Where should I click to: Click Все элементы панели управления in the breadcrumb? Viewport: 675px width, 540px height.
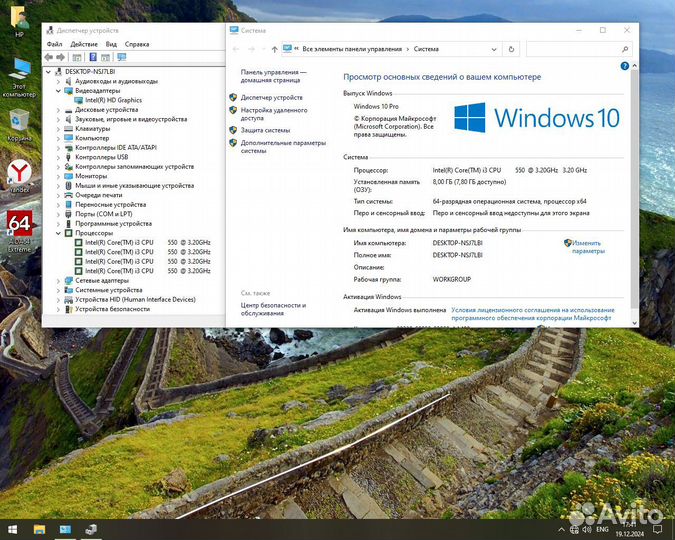pyautogui.click(x=352, y=49)
